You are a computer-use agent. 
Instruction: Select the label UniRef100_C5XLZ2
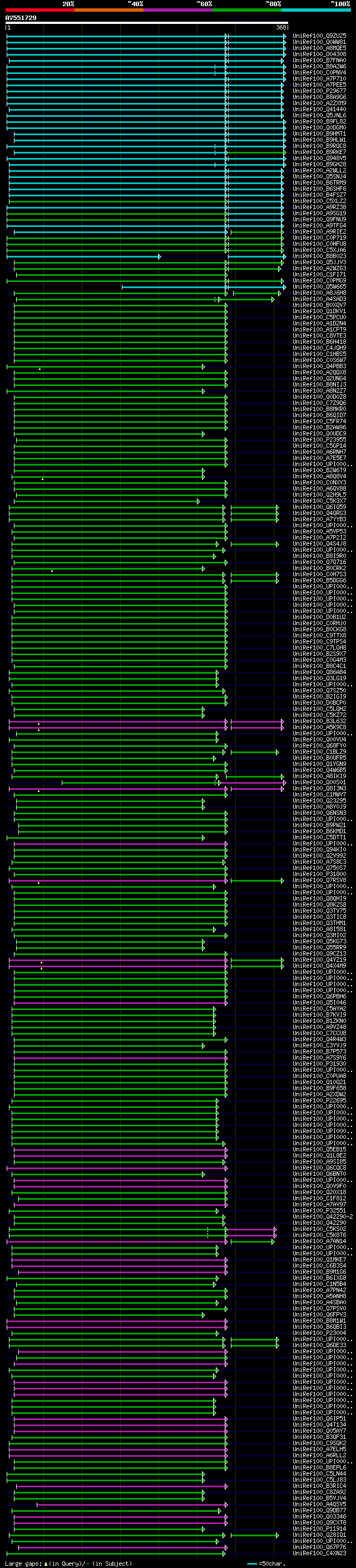tap(319, 201)
